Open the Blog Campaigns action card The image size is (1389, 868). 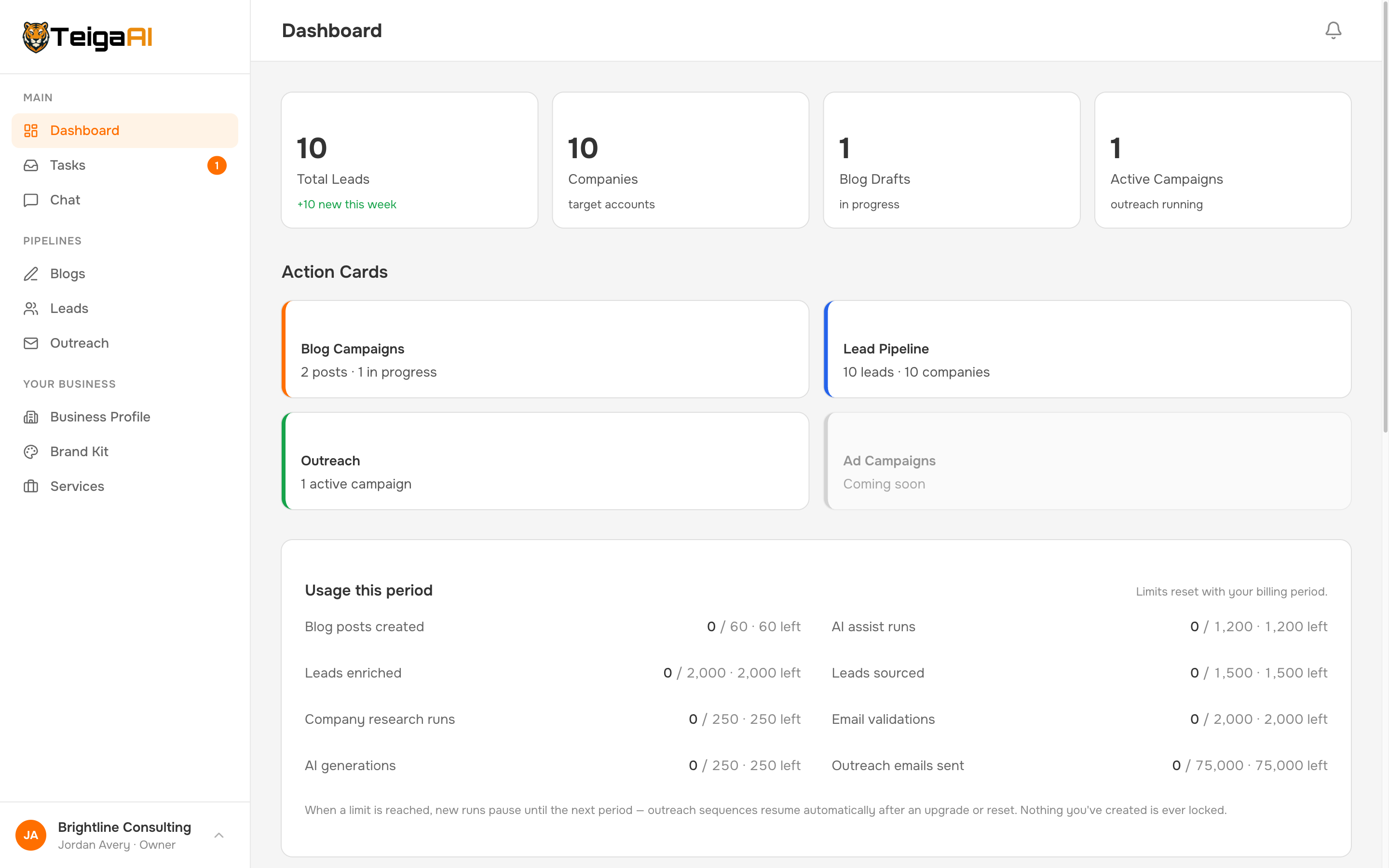point(545,349)
